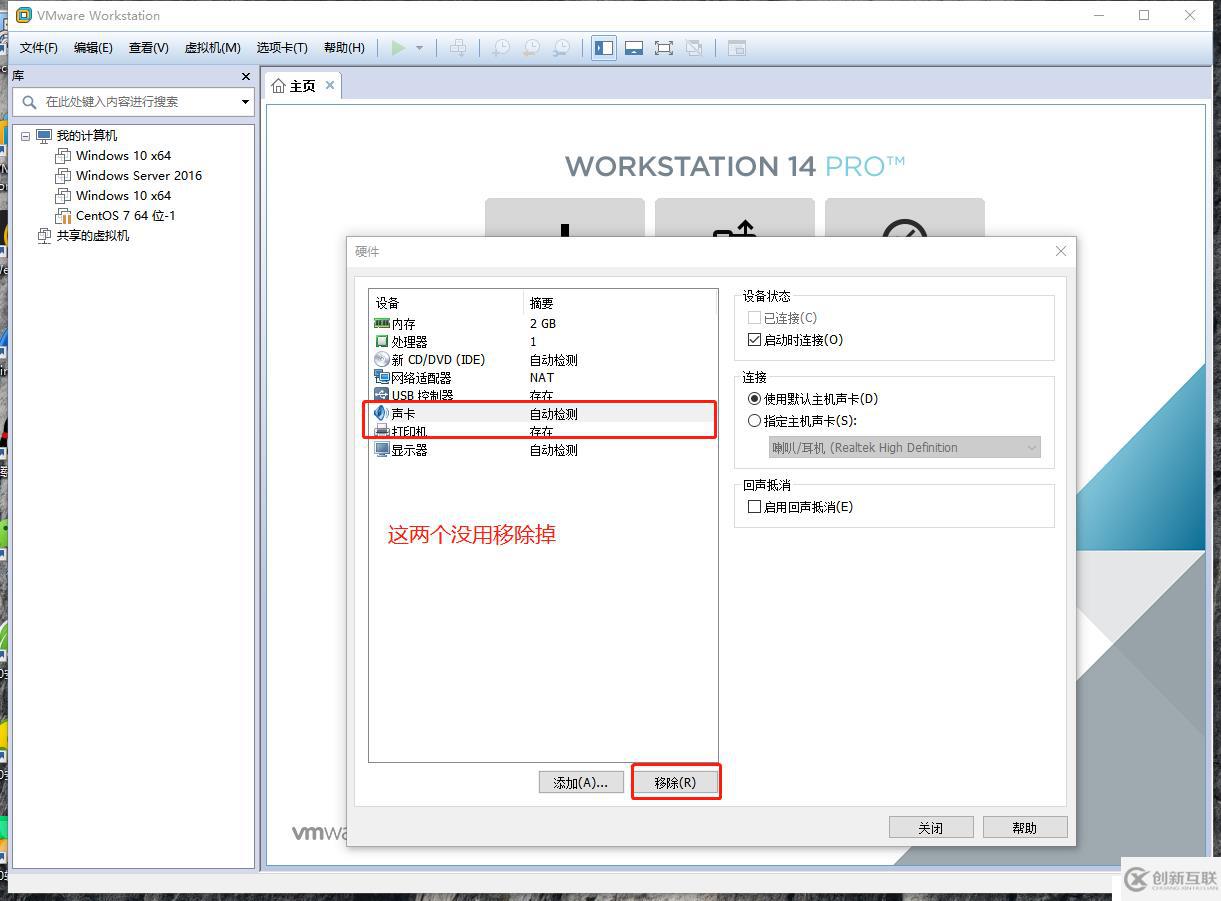
Task: Click the CentOS 7 VM icon
Action: pos(63,216)
